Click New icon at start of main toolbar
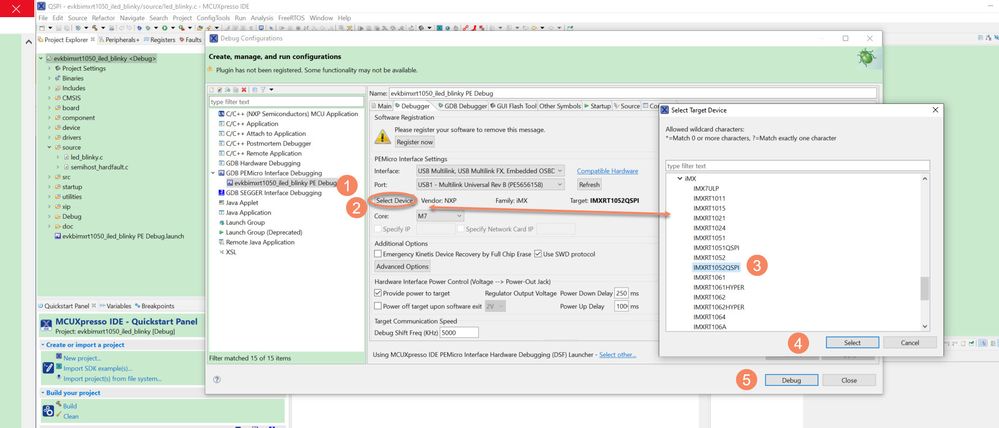This screenshot has height=428, width=999. click(x=42, y=28)
